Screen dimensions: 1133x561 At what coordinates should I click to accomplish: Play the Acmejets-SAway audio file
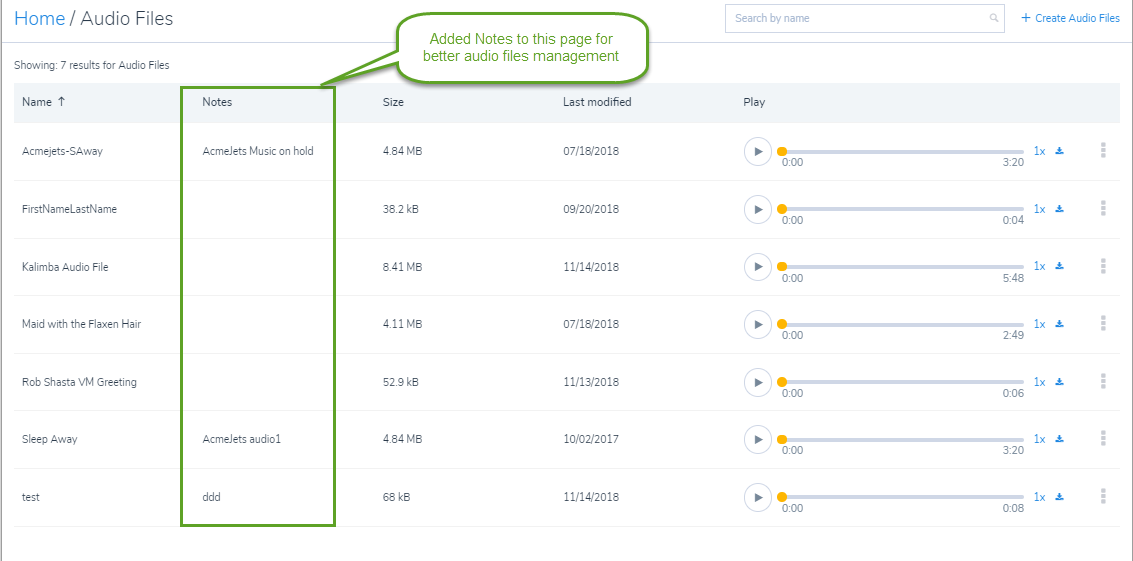758,152
